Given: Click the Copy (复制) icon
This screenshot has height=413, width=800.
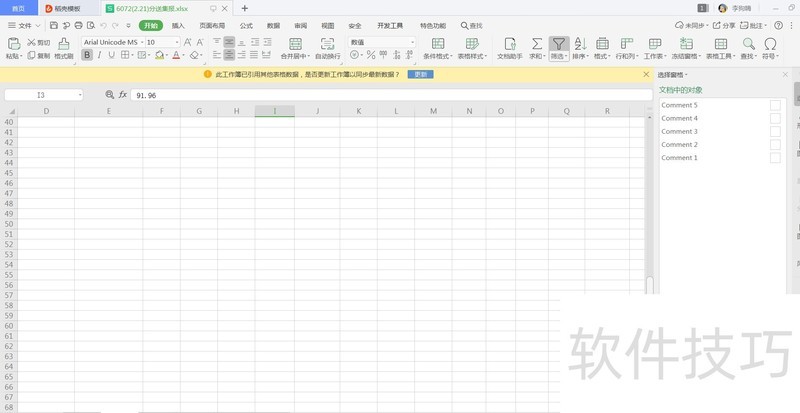Looking at the screenshot, I should 31,56.
